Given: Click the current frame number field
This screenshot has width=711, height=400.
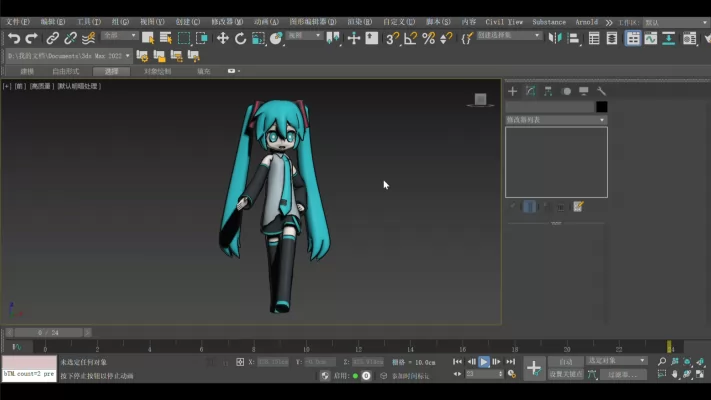Looking at the screenshot, I should pos(481,374).
